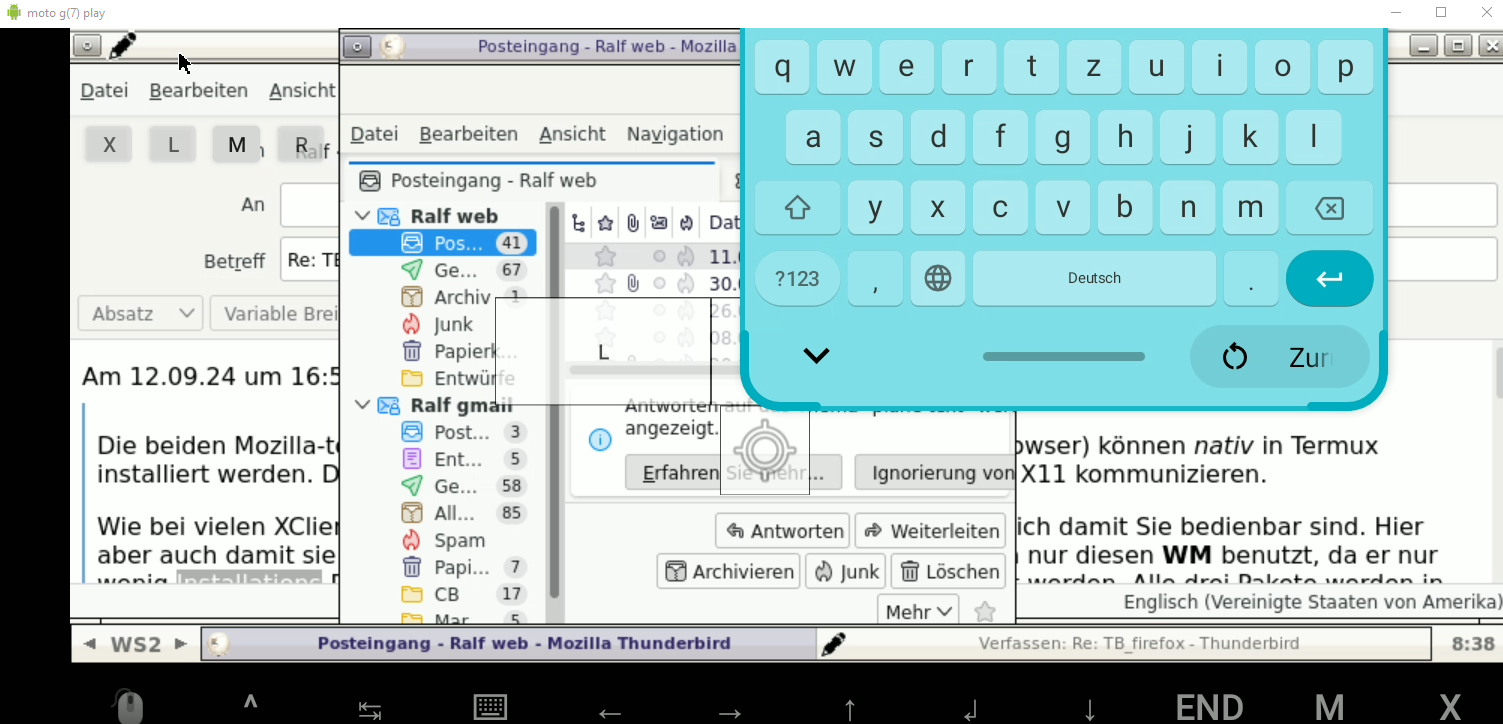Open the Posteingang folder under Ralf web
Image resolution: width=1503 pixels, height=724 pixels.
pos(442,243)
